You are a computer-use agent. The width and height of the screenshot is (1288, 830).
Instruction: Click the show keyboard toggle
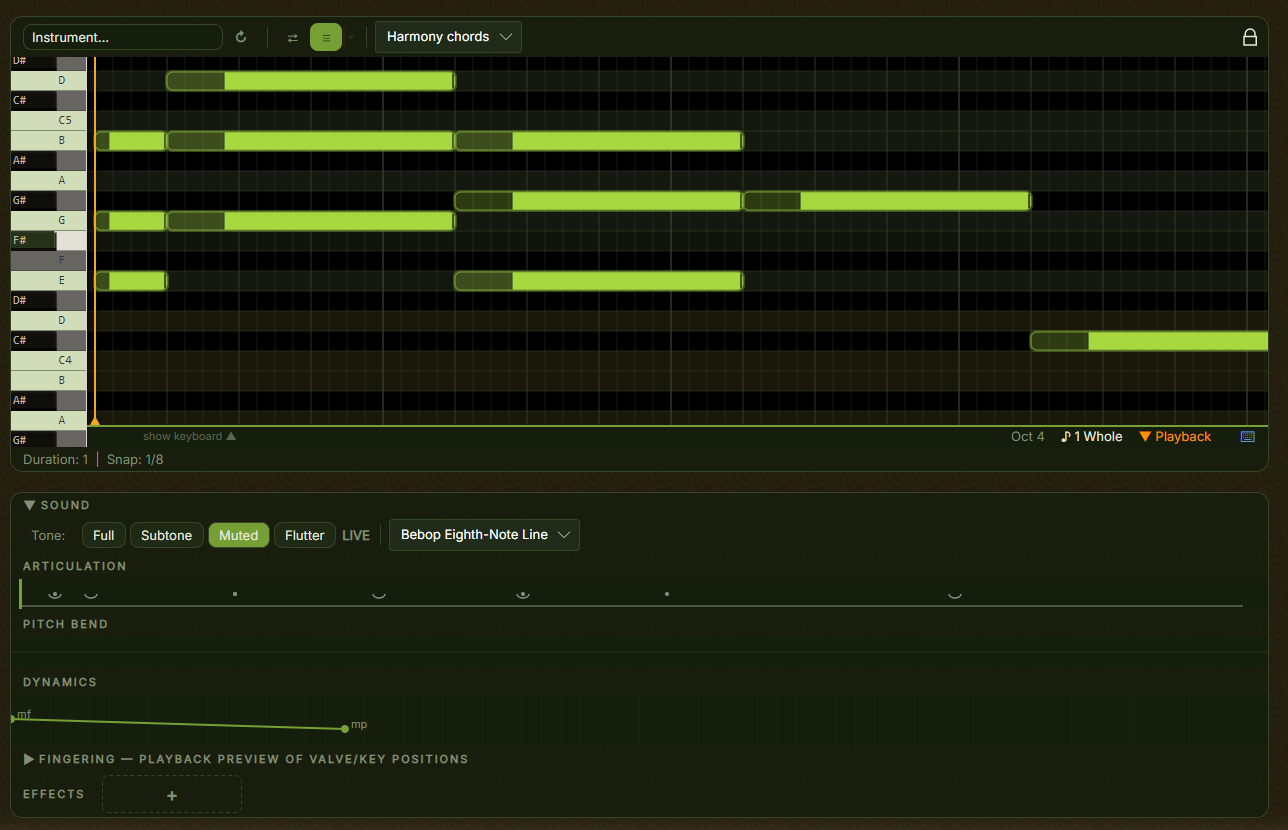pyautogui.click(x=189, y=436)
